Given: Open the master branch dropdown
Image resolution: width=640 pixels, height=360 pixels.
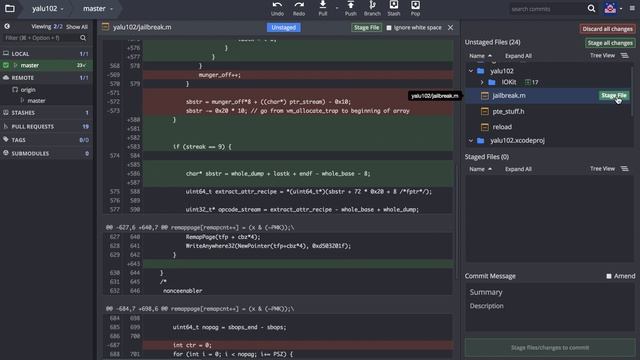Looking at the screenshot, I should 98,9.
